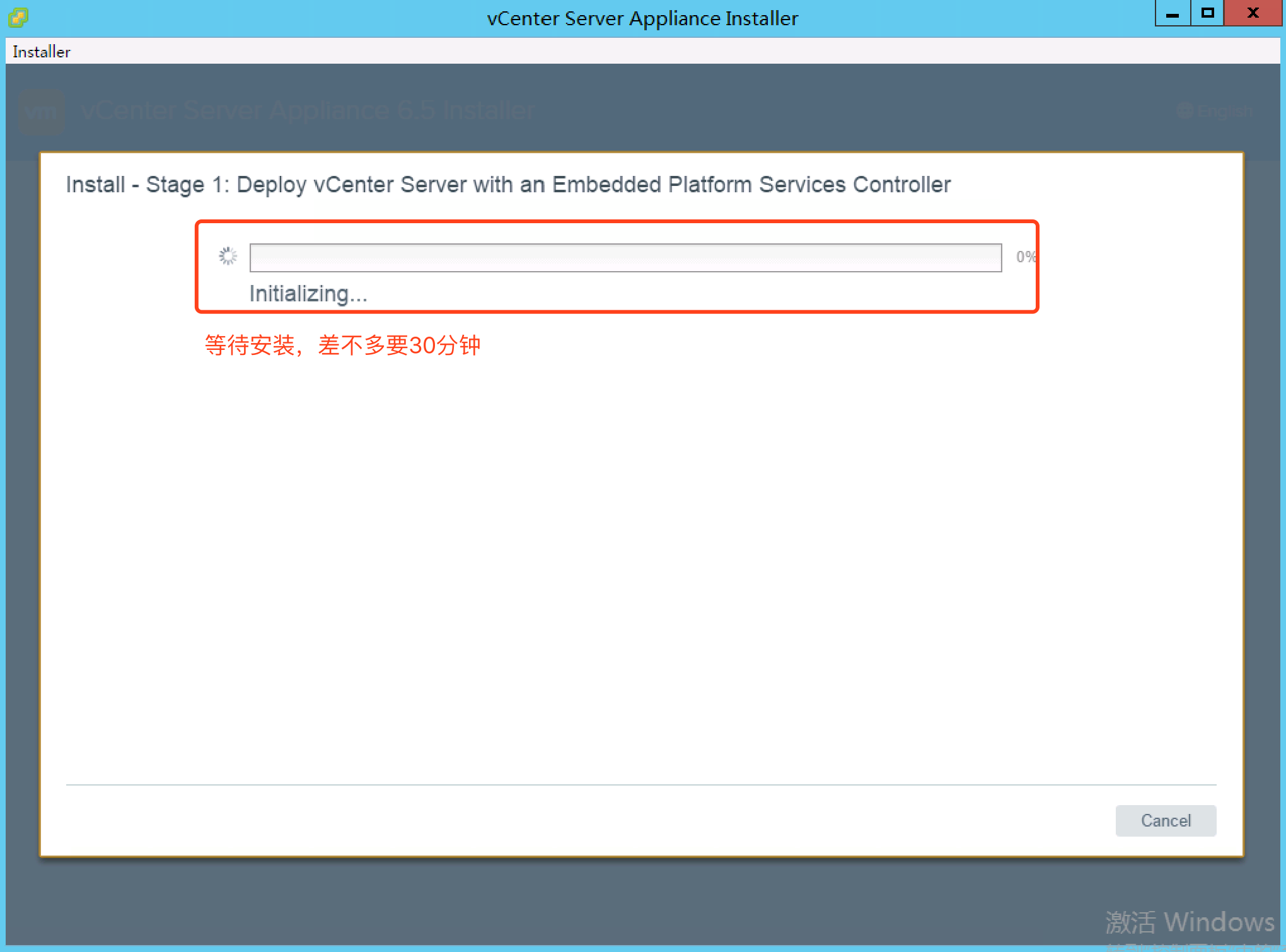Viewport: 1286px width, 952px height.
Task: Open the Installer menu
Action: 42,52
